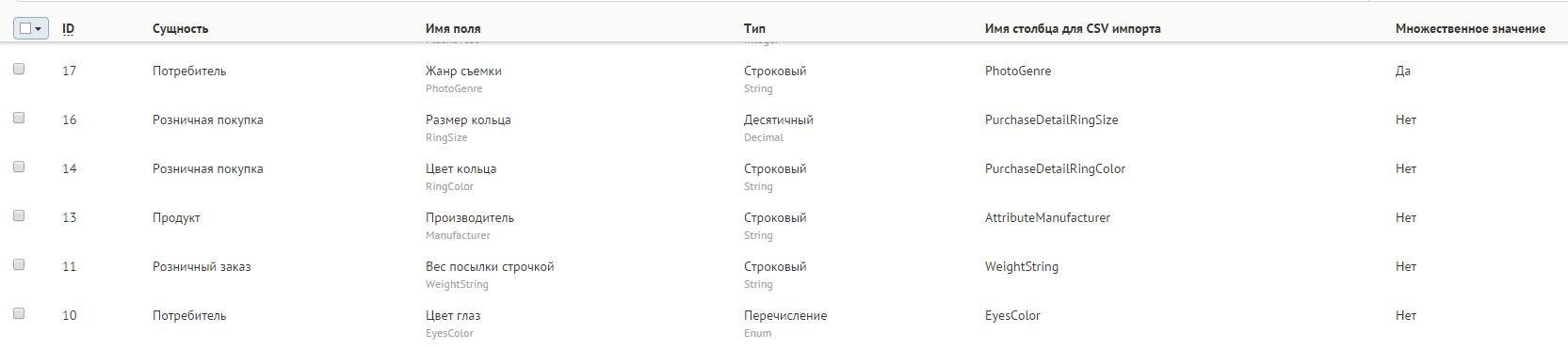
Task: Open the select-all checkbox dropdown arrow
Action: tap(39, 29)
